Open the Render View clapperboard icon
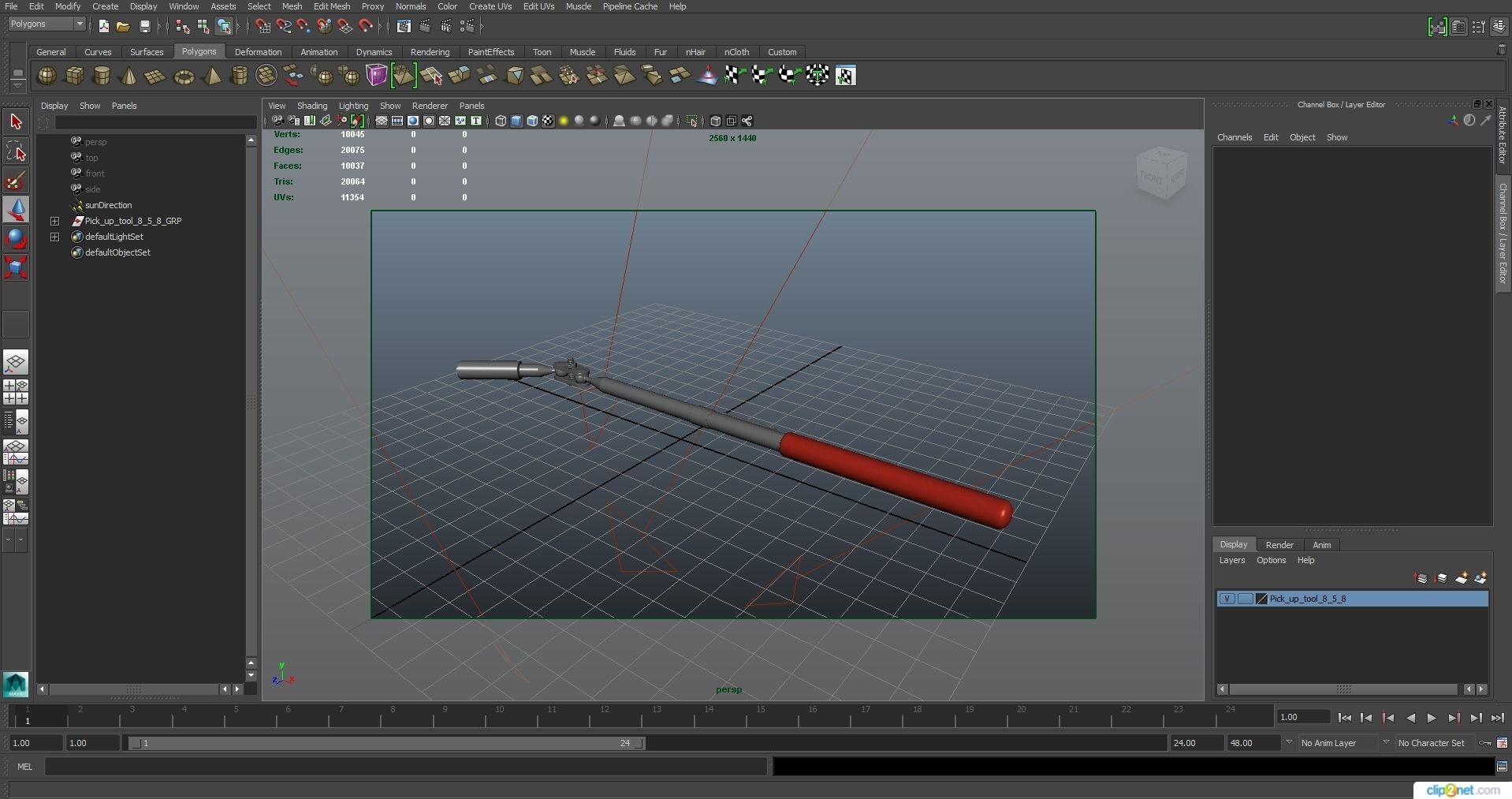Screen dimensions: 1512x799 (404, 26)
